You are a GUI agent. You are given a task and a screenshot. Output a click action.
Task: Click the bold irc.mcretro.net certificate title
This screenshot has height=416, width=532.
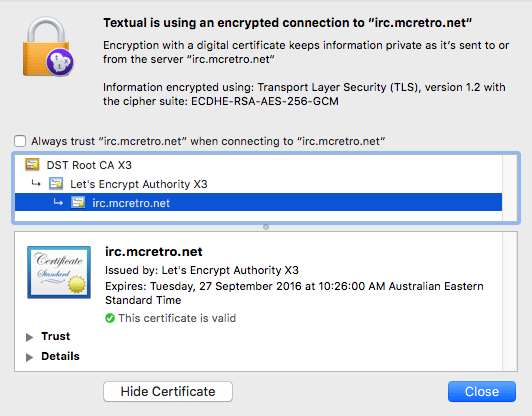[x=154, y=252]
